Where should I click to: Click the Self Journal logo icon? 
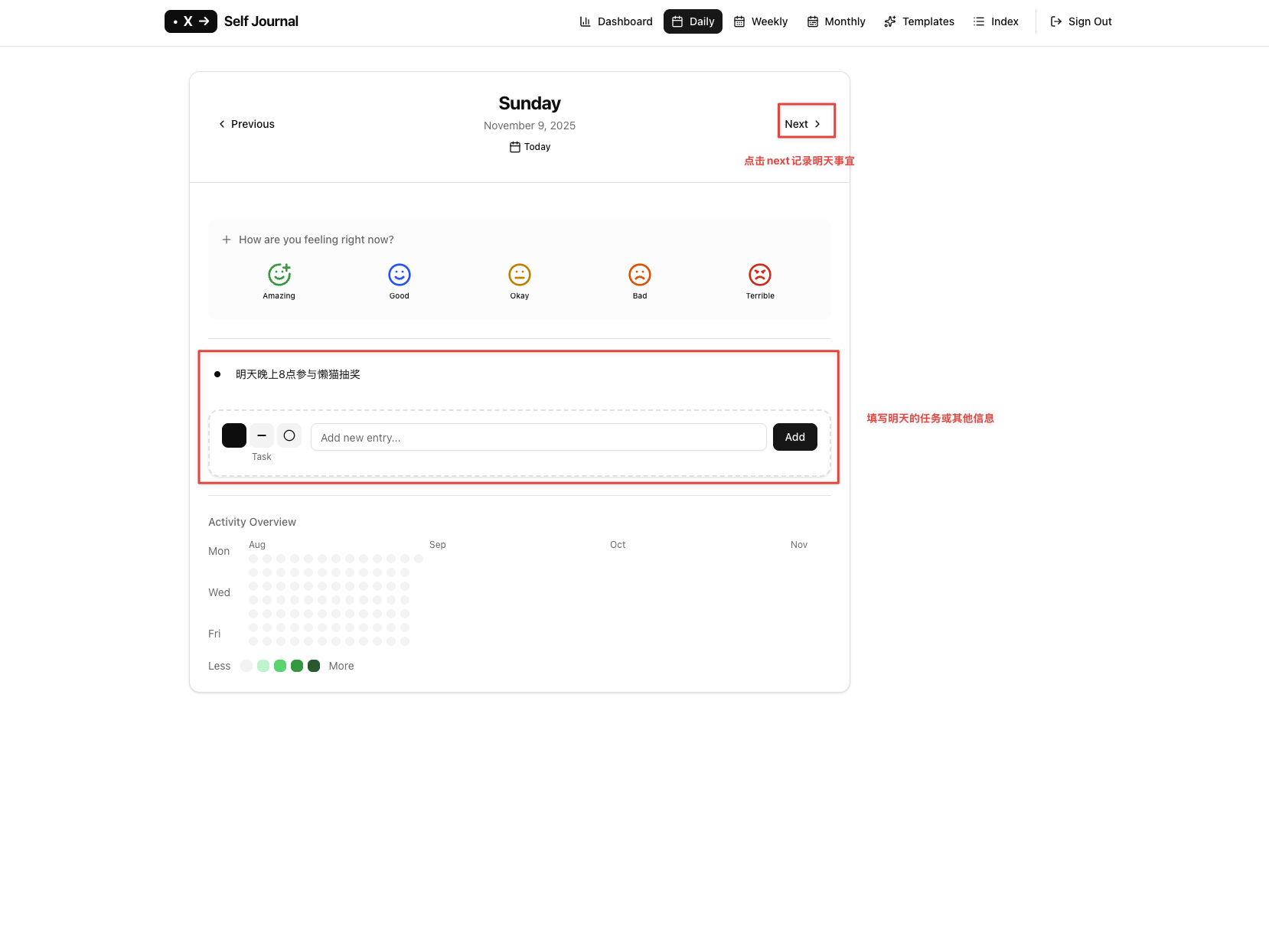[x=191, y=21]
